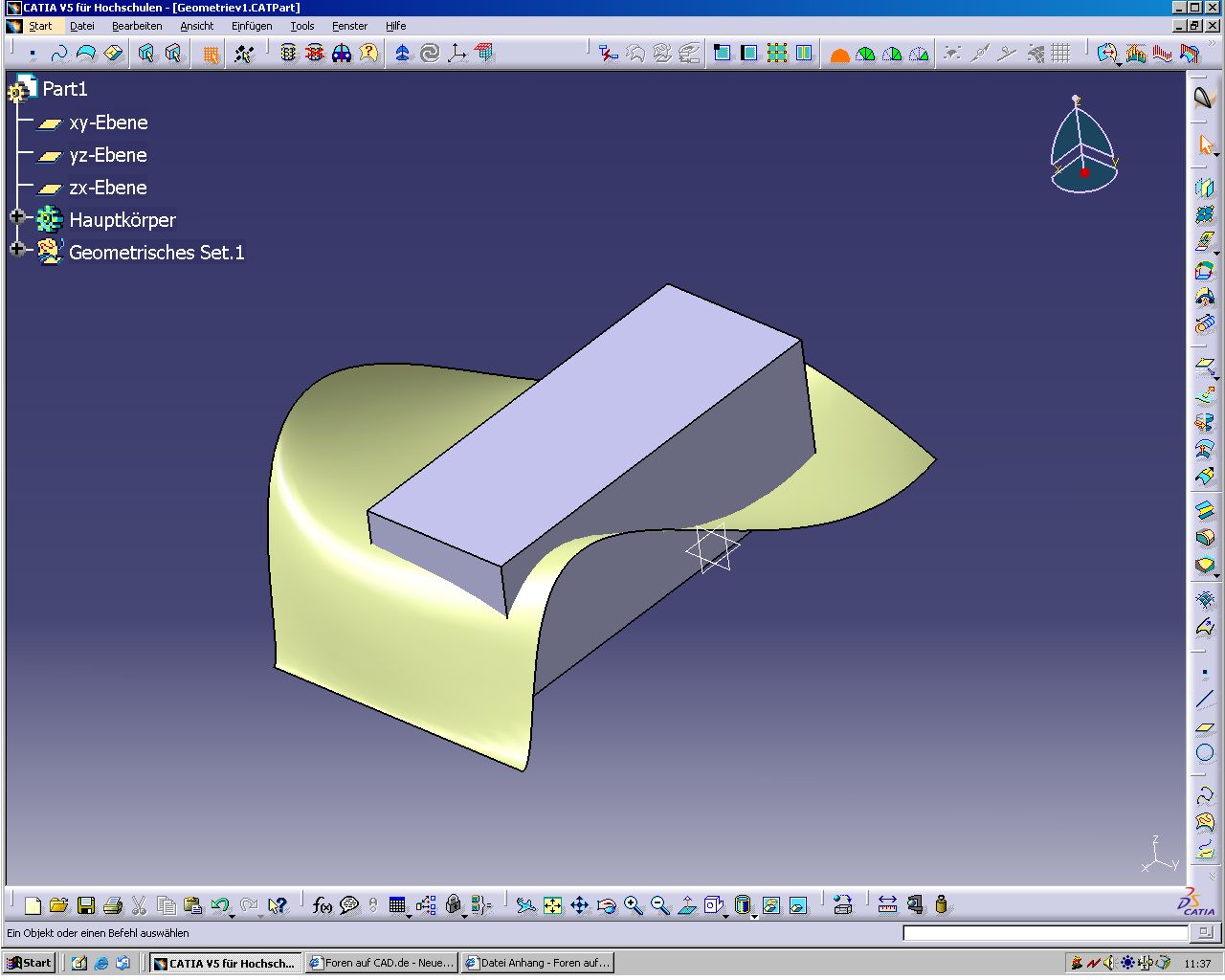The width and height of the screenshot is (1225, 980).
Task: Click the orange half-disc analysis icon
Action: [840, 55]
